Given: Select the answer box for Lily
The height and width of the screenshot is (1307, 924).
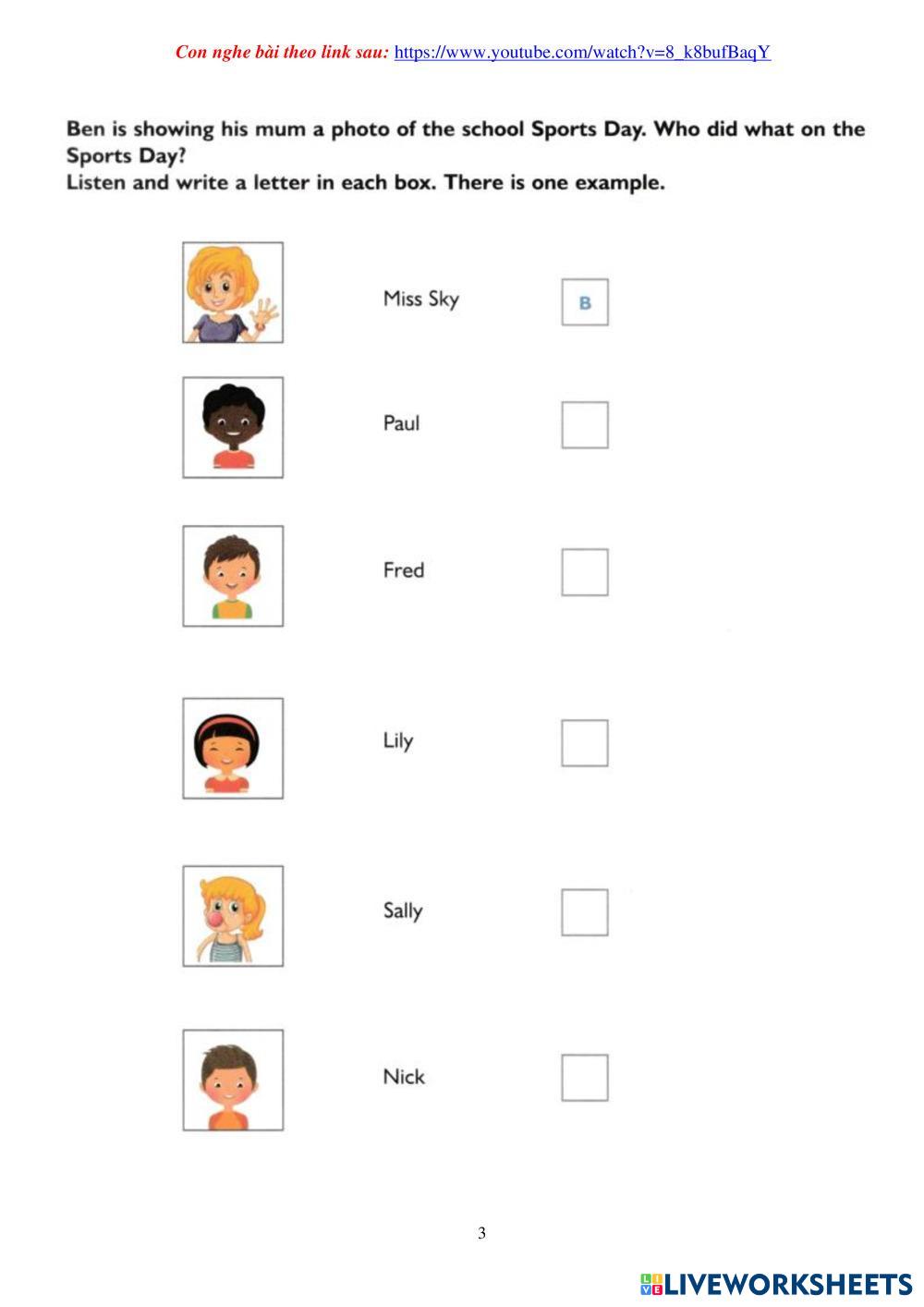Looking at the screenshot, I should click(585, 743).
